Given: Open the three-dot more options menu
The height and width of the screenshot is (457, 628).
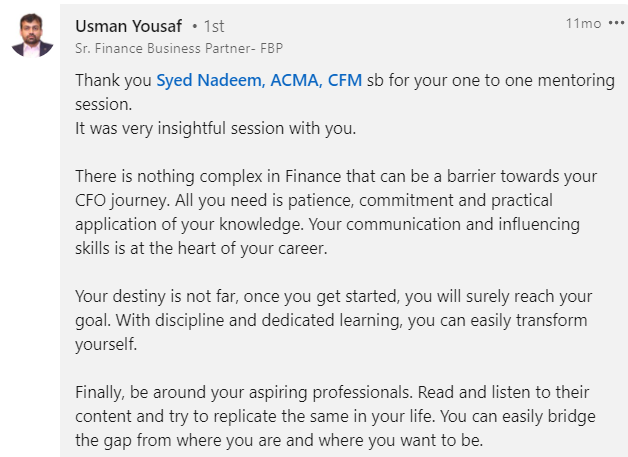Looking at the screenshot, I should coord(617,23).
